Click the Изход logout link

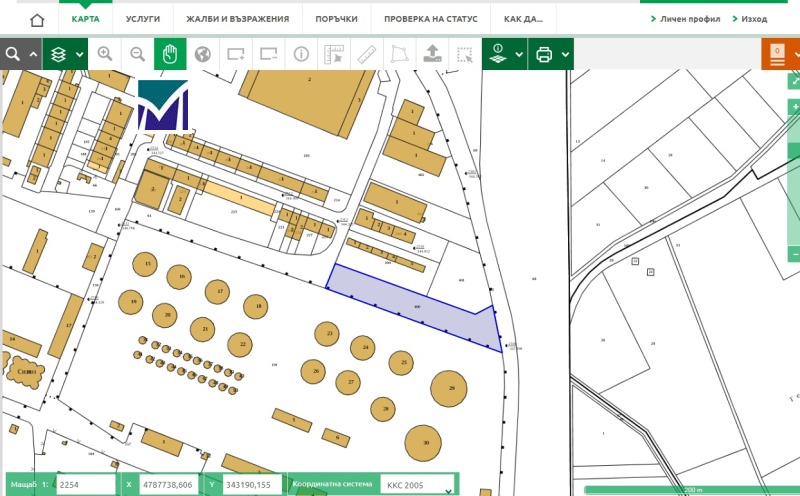(x=750, y=19)
